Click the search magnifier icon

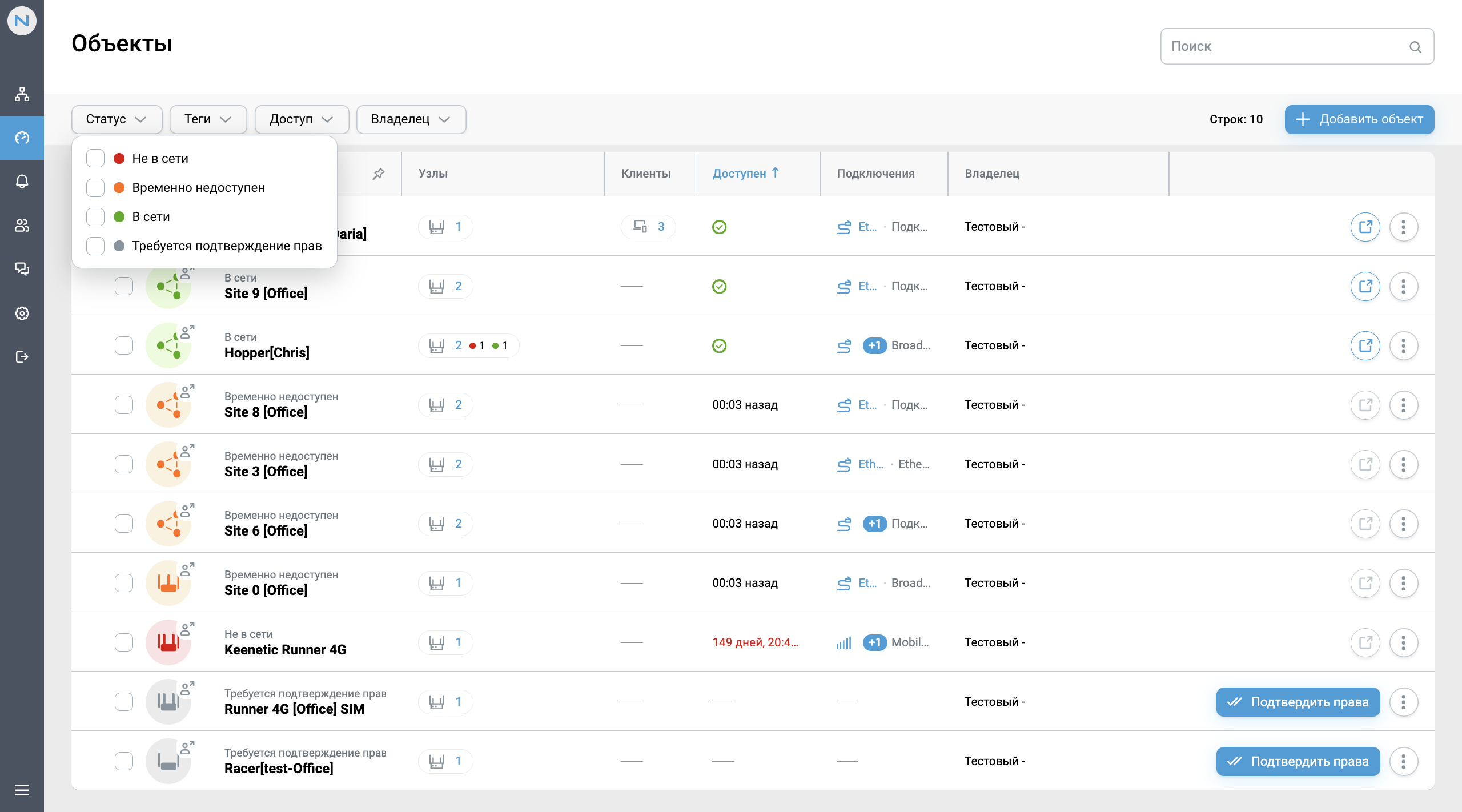(1415, 47)
